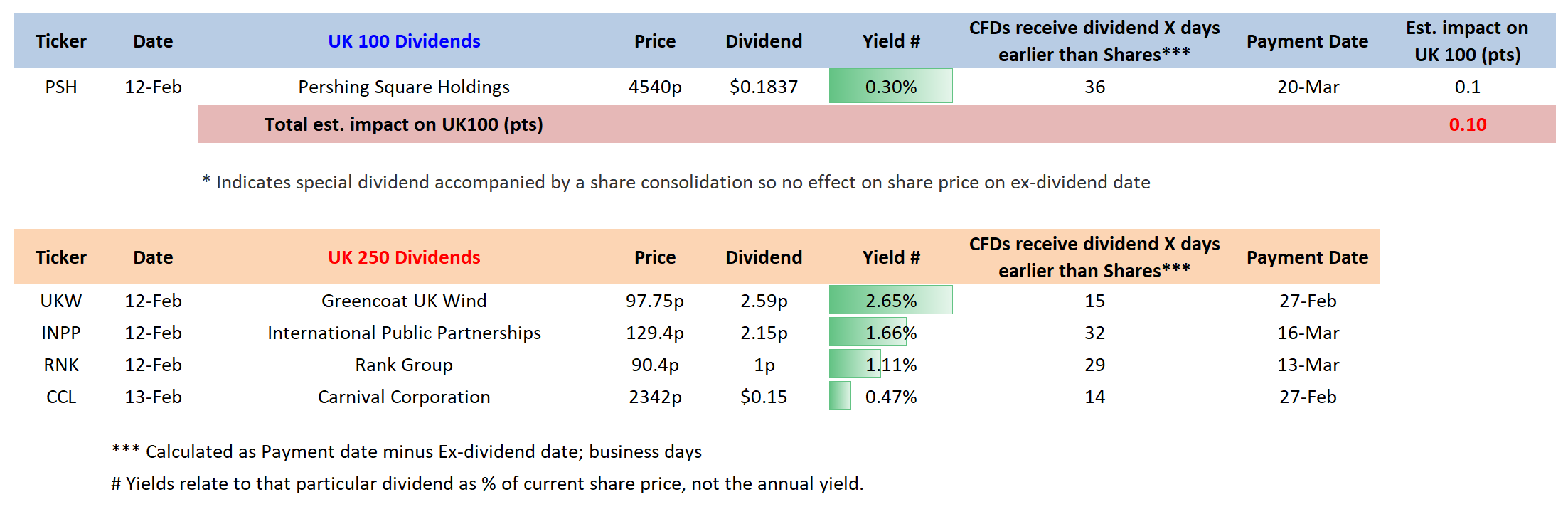Click the Rank Group company cell
Image resolution: width=1568 pixels, height=509 pixels.
(404, 365)
